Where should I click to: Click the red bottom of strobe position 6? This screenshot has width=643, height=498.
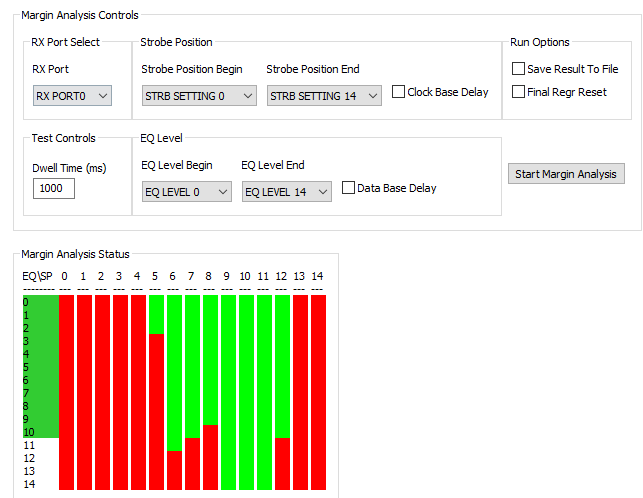point(174,470)
